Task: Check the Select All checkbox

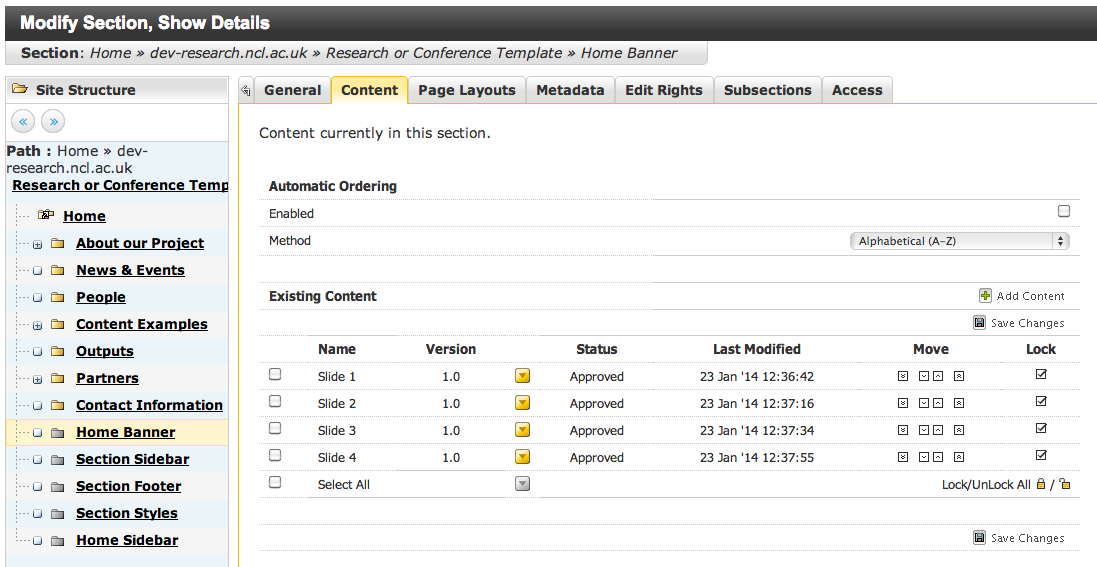Action: click(275, 483)
